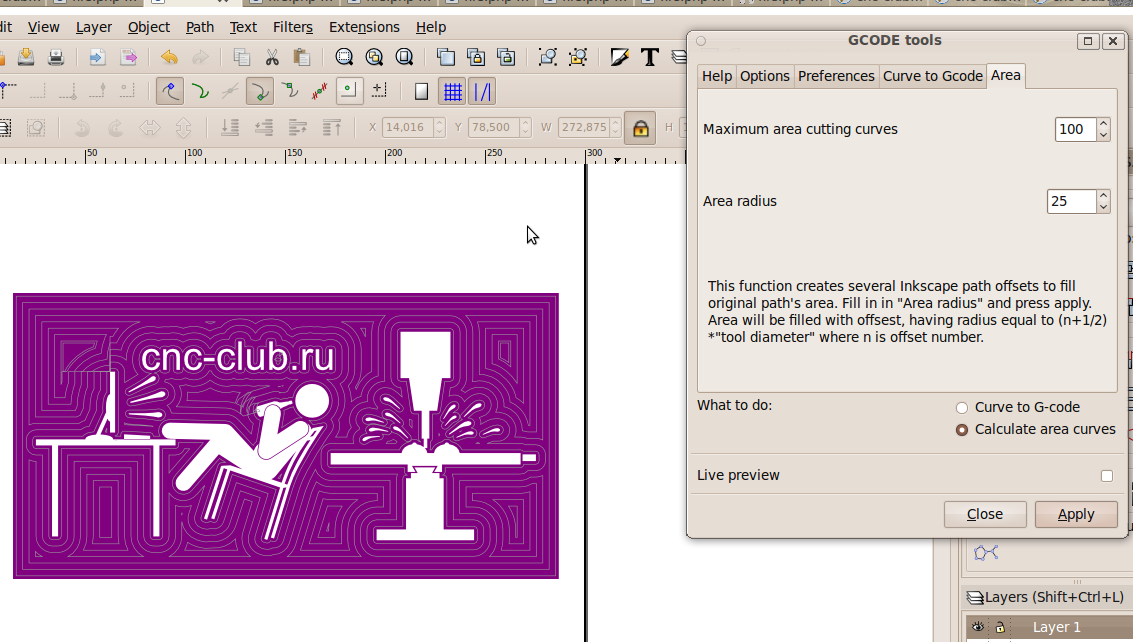Enable the Live preview checkbox
The height and width of the screenshot is (642, 1133).
tap(1107, 476)
